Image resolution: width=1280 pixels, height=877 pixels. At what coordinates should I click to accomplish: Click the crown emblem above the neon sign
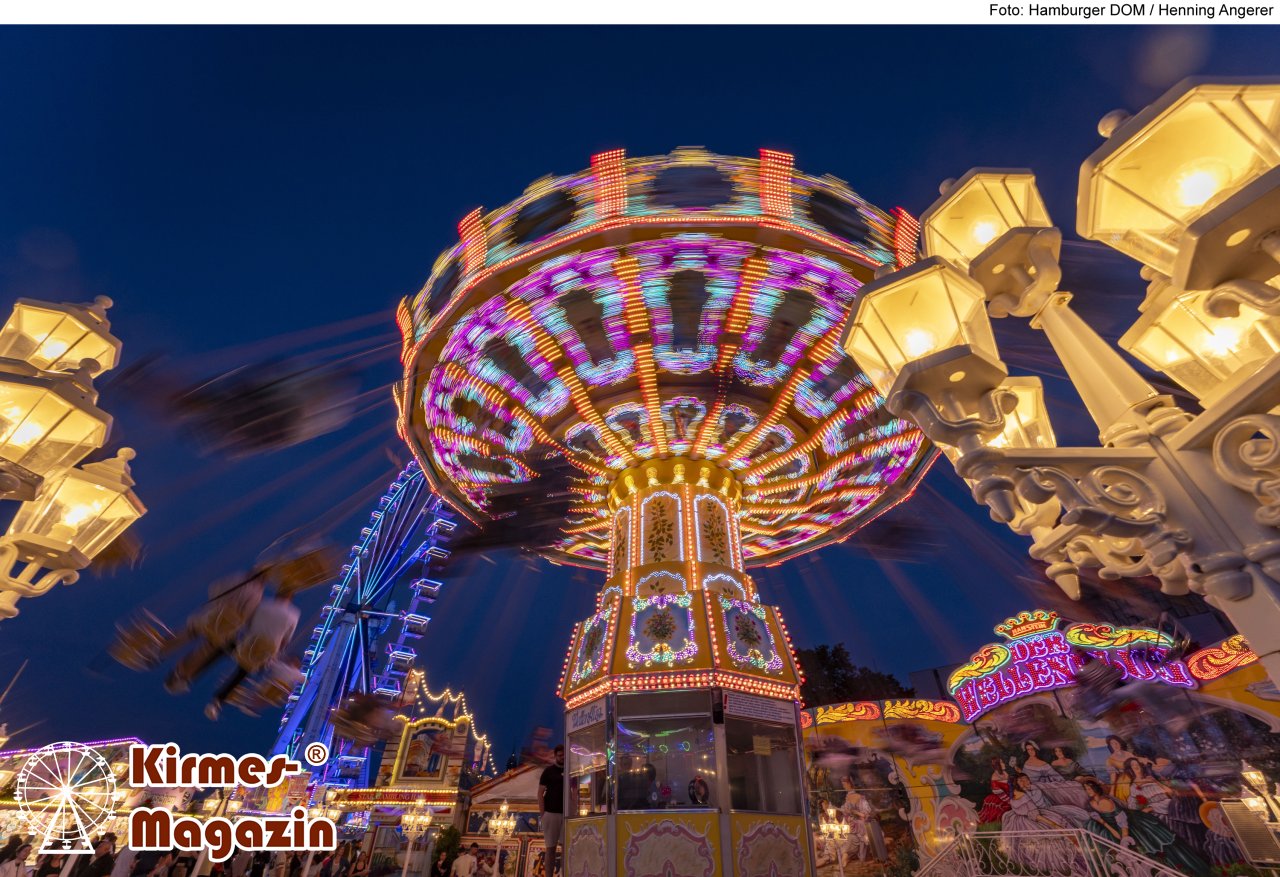pyautogui.click(x=1026, y=624)
